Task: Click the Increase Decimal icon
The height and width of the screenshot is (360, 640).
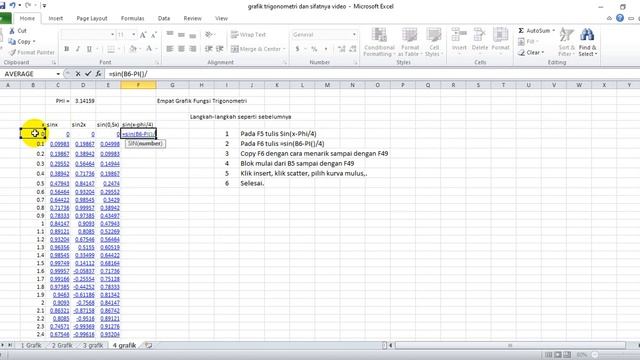Action: pyautogui.click(x=342, y=49)
